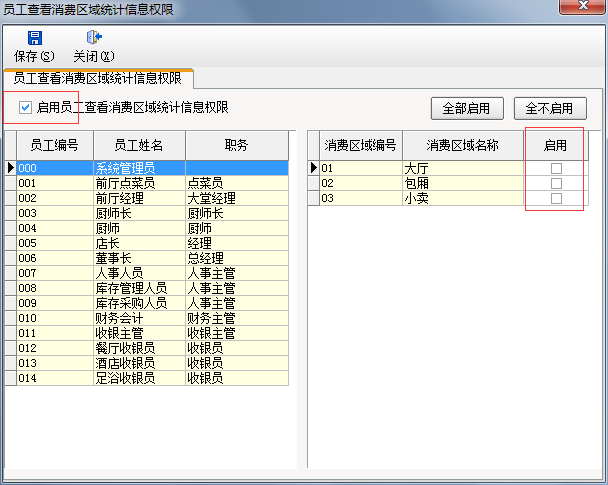608x485 pixels.
Task: Click row selector for area 01
Action: 313,168
